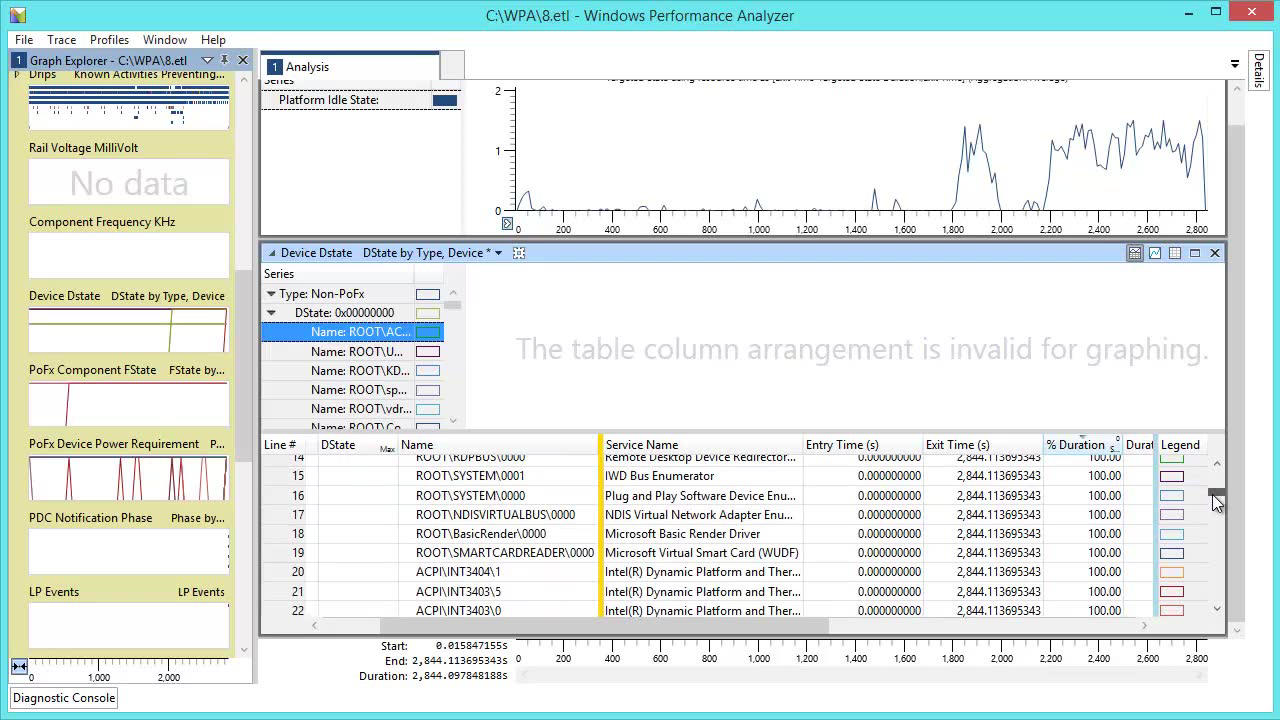Show table only display mode
The width and height of the screenshot is (1280, 720).
point(1175,253)
